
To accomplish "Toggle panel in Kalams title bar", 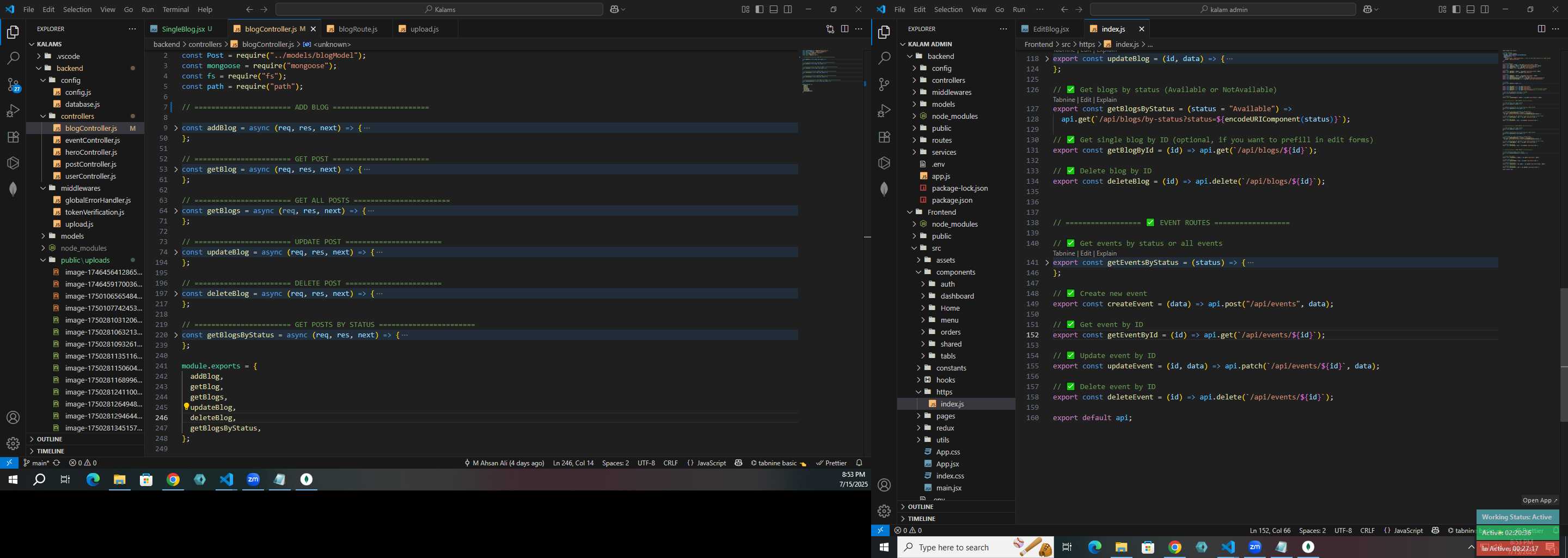I will (x=774, y=9).
